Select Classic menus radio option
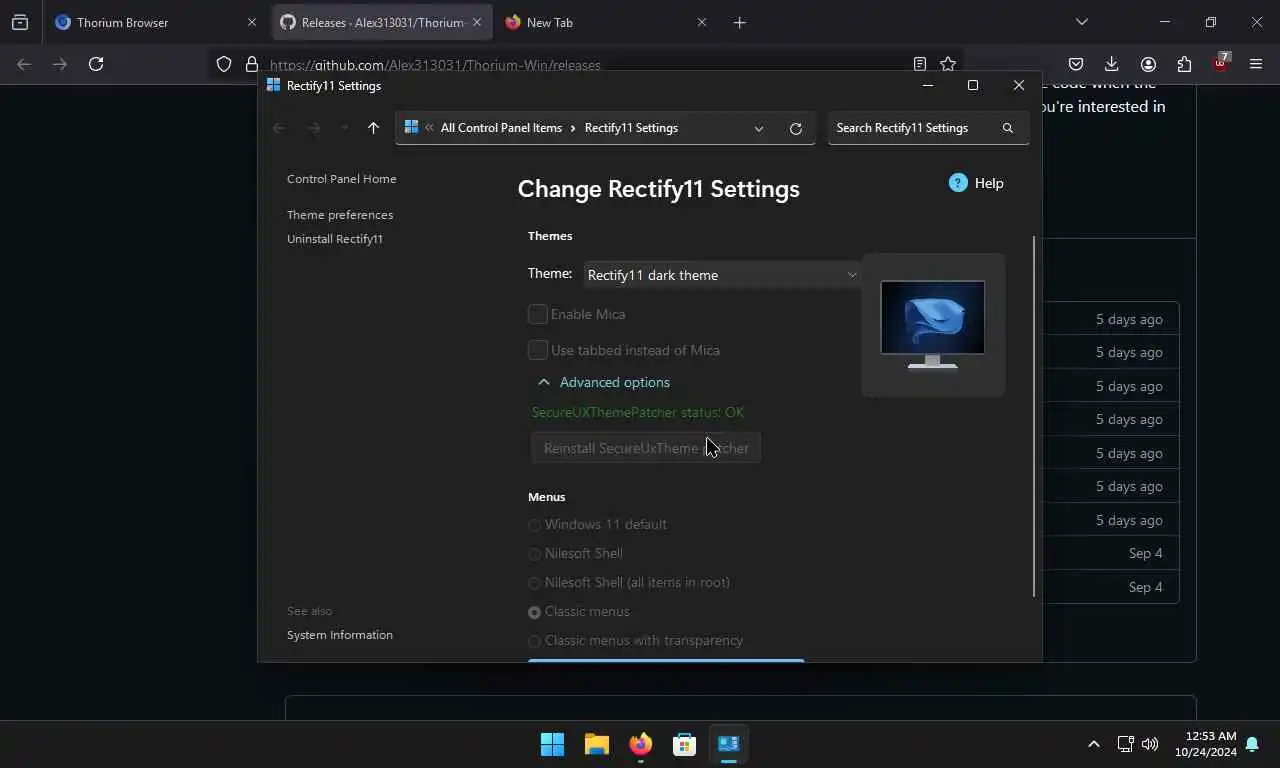The image size is (1280, 768). click(x=534, y=612)
